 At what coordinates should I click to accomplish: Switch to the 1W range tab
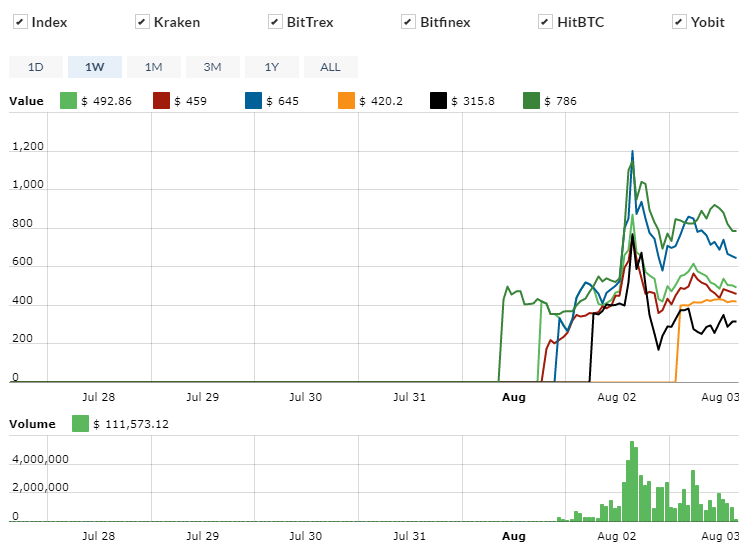coord(94,67)
